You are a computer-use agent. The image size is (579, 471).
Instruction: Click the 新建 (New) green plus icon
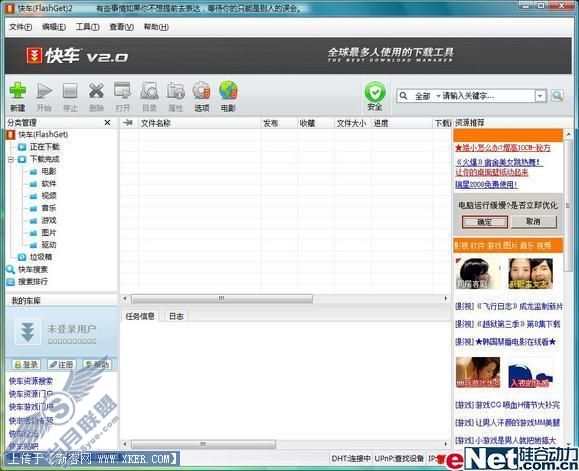(18, 91)
